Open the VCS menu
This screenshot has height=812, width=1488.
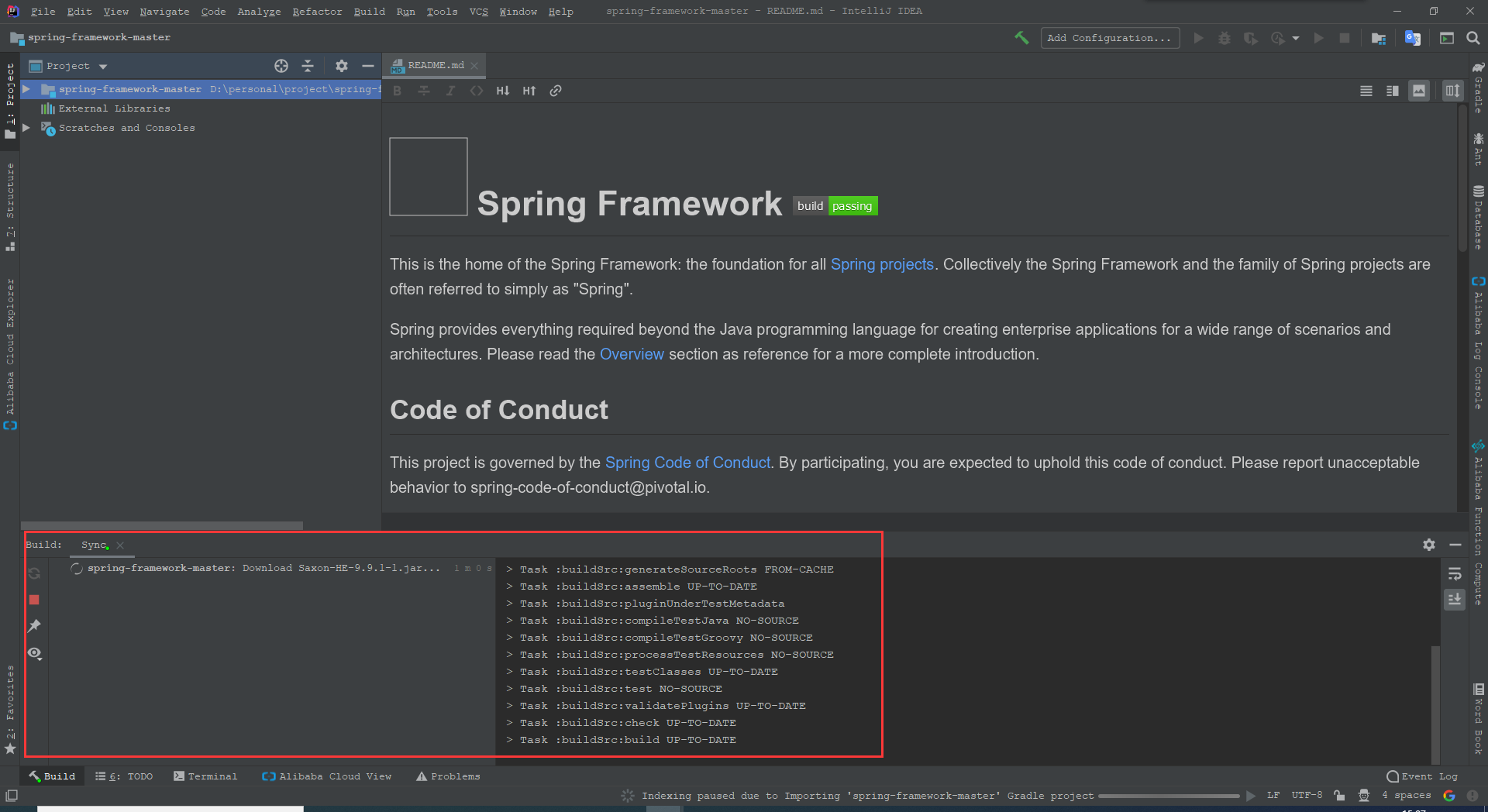(x=478, y=11)
